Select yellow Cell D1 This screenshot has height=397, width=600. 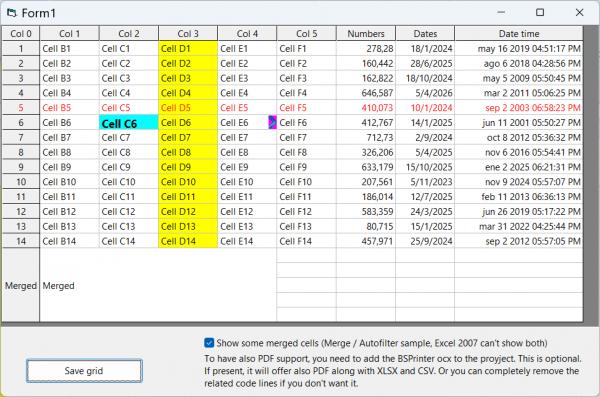coord(188,49)
